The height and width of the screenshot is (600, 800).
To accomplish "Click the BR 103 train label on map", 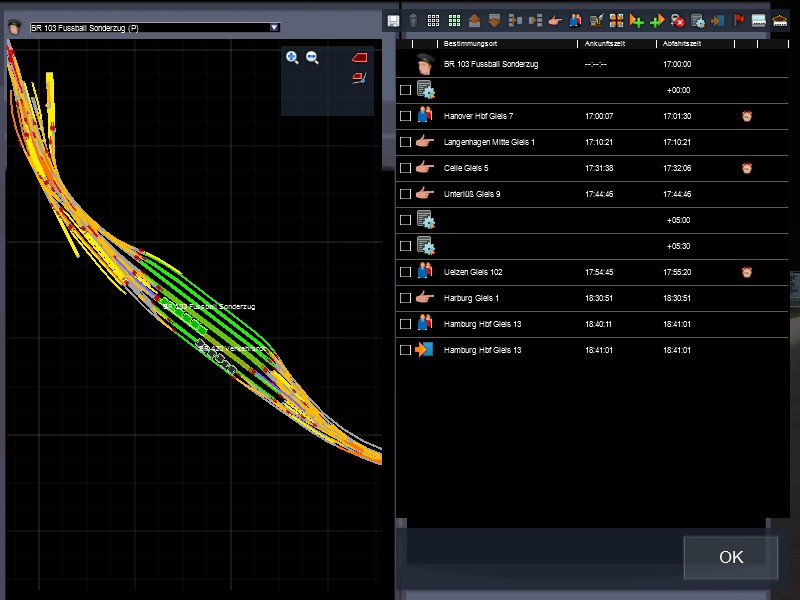I will pos(209,305).
